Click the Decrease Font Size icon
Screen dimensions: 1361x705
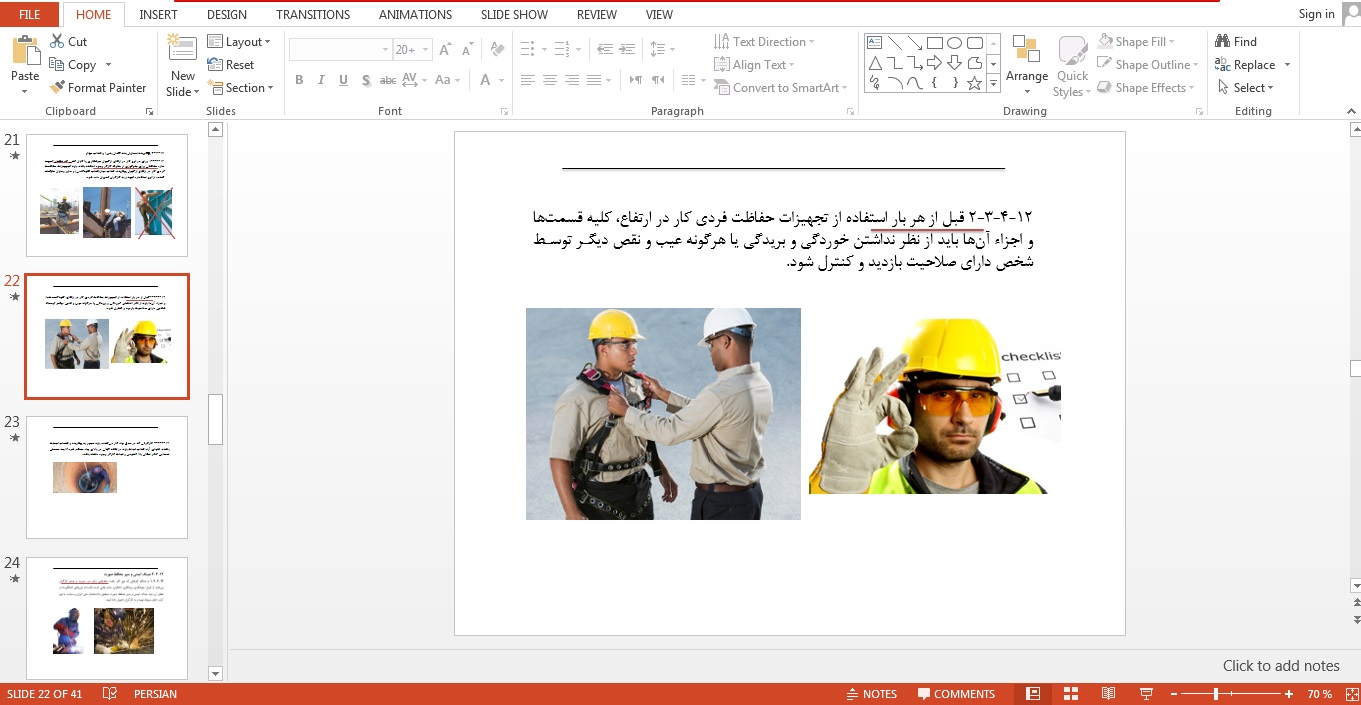pyautogui.click(x=468, y=49)
